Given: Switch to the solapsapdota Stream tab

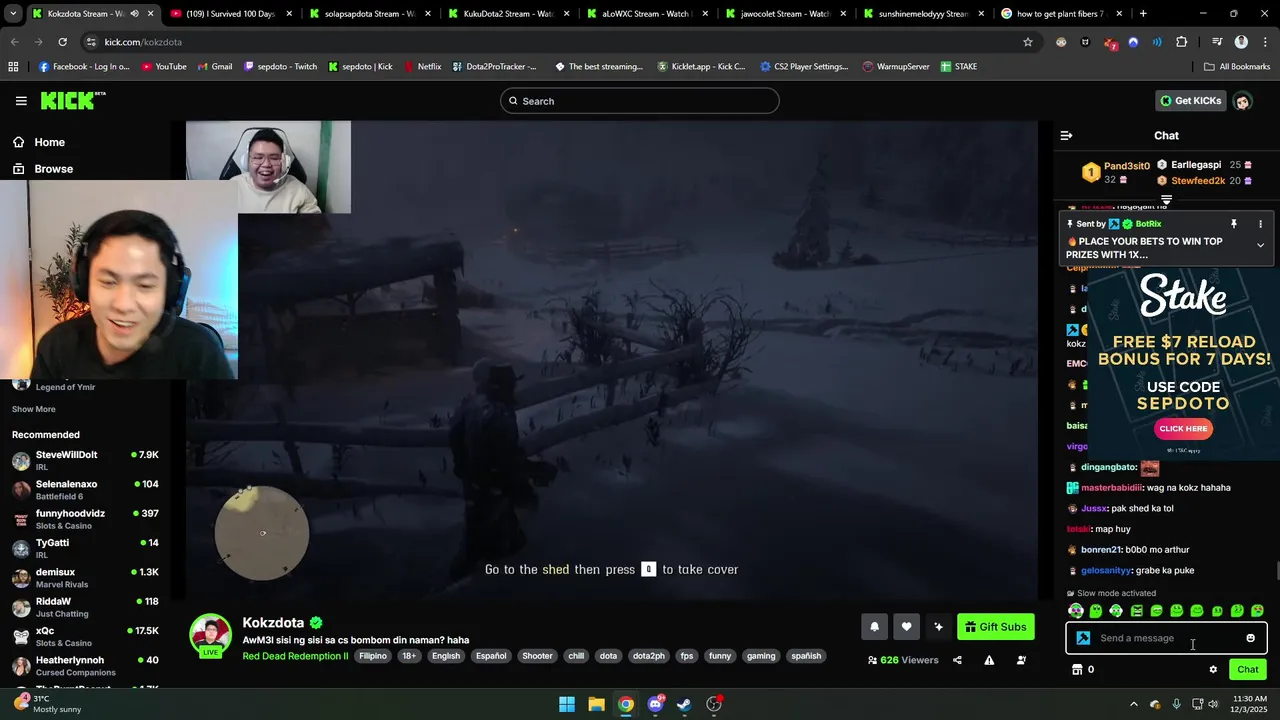Looking at the screenshot, I should tap(369, 14).
